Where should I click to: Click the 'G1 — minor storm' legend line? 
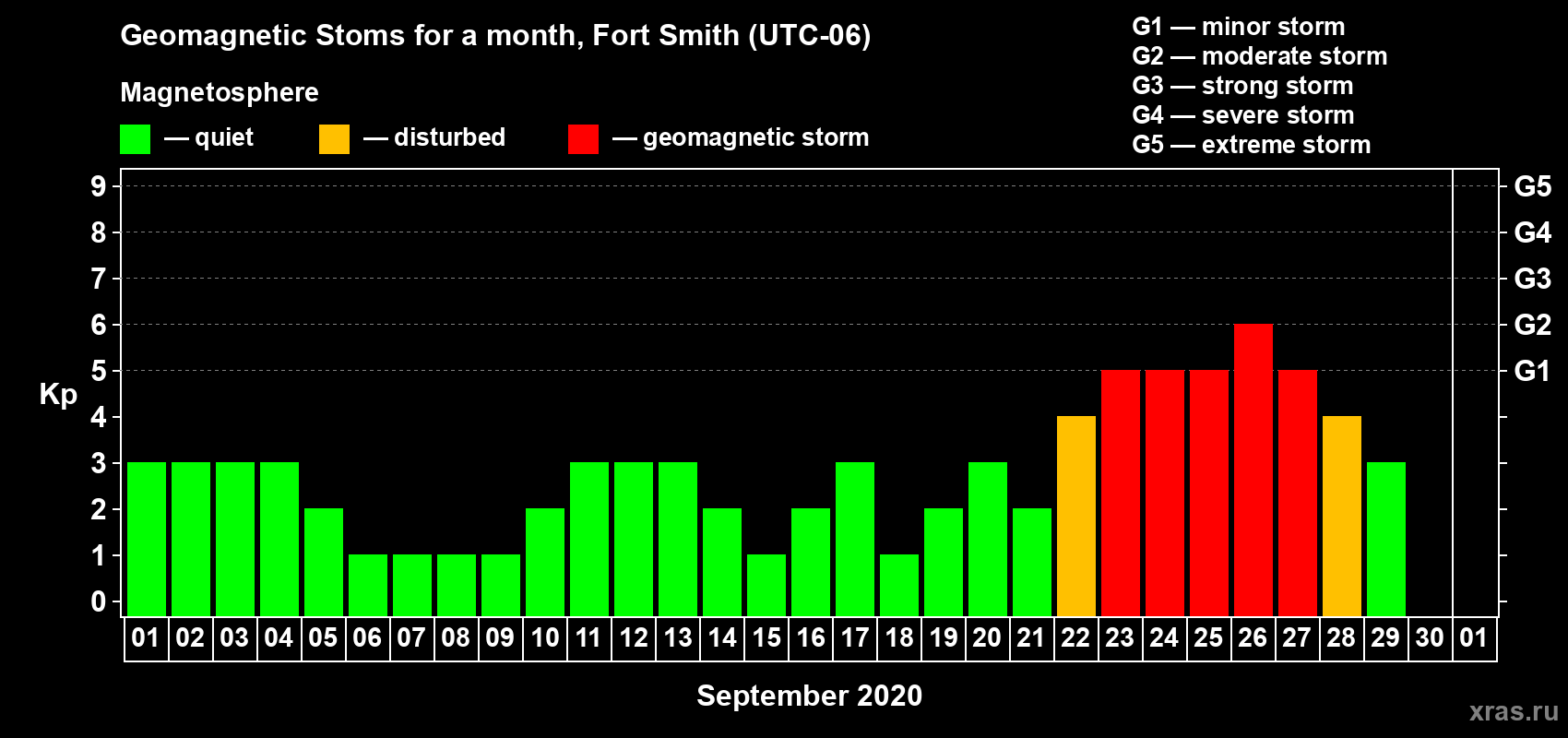[1239, 27]
